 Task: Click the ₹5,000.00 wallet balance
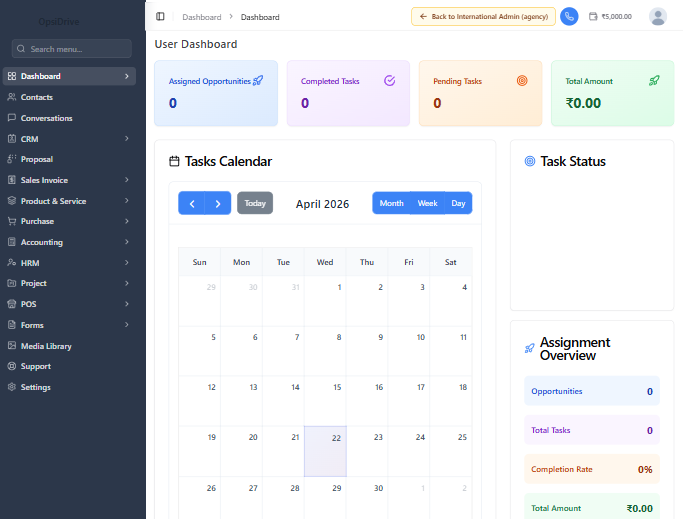(x=616, y=17)
